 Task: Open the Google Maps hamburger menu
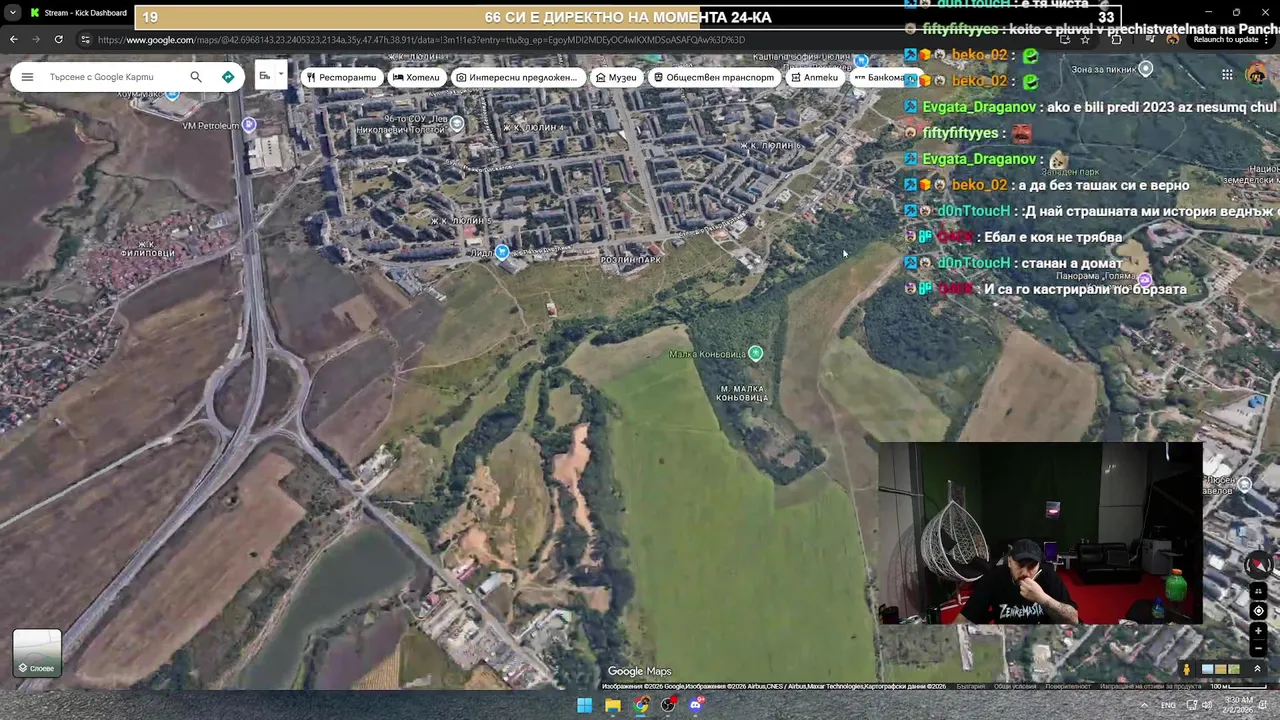pos(27,77)
